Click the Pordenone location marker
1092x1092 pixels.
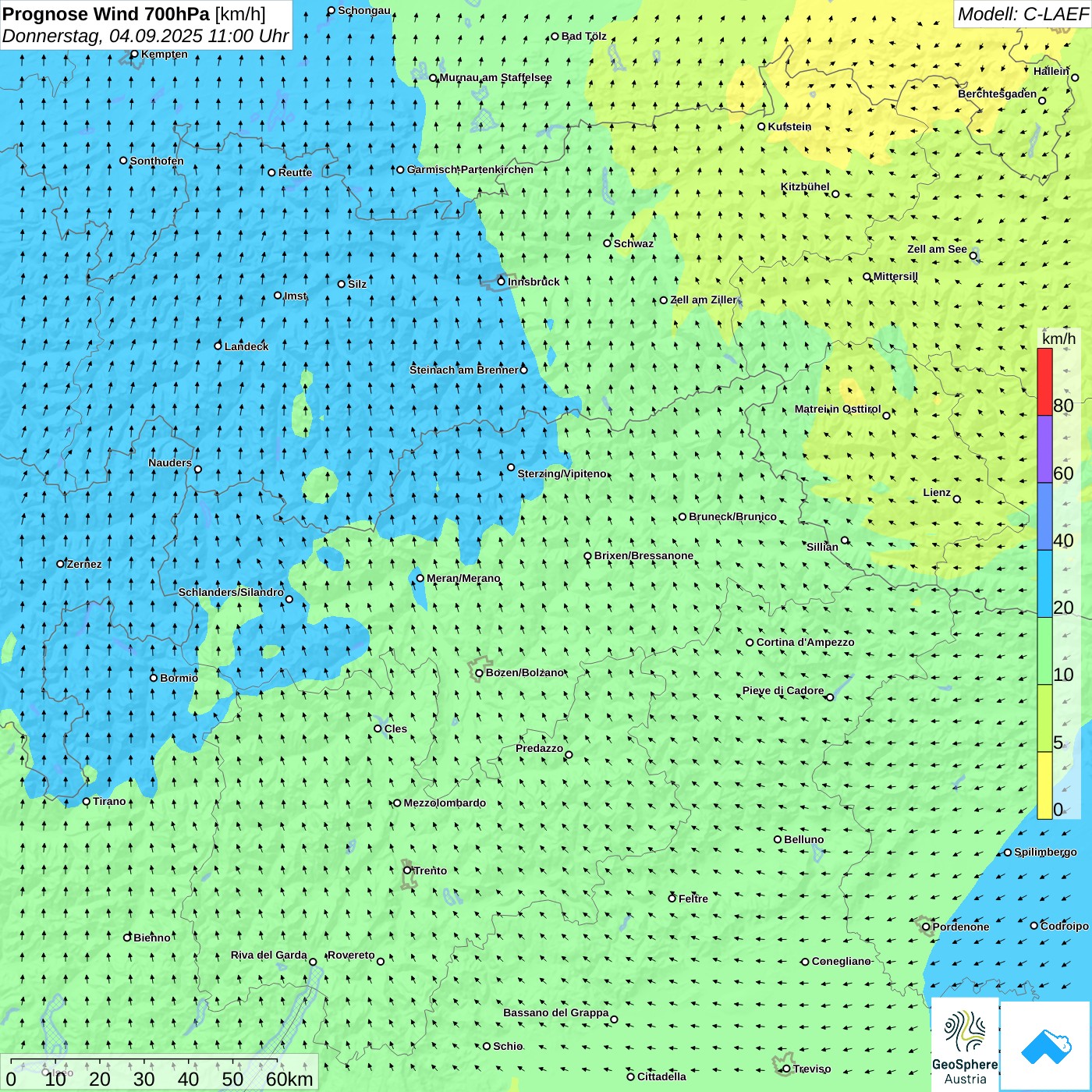[926, 927]
